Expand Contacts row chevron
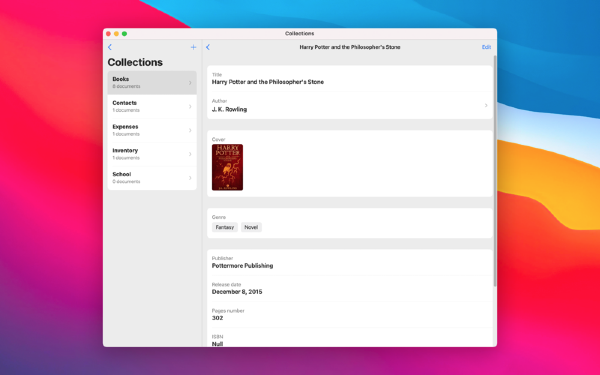The image size is (600, 375). pyautogui.click(x=190, y=106)
